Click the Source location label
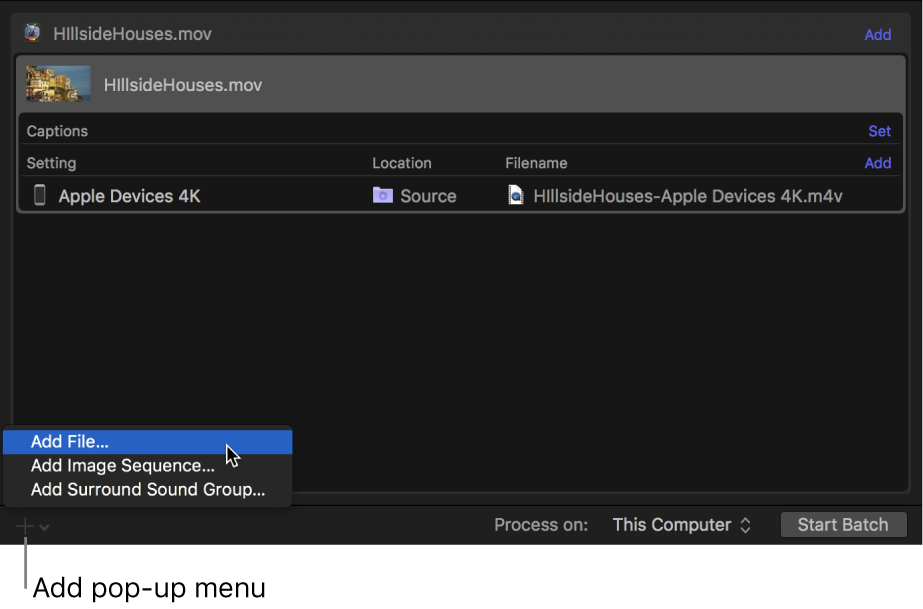 (x=428, y=196)
